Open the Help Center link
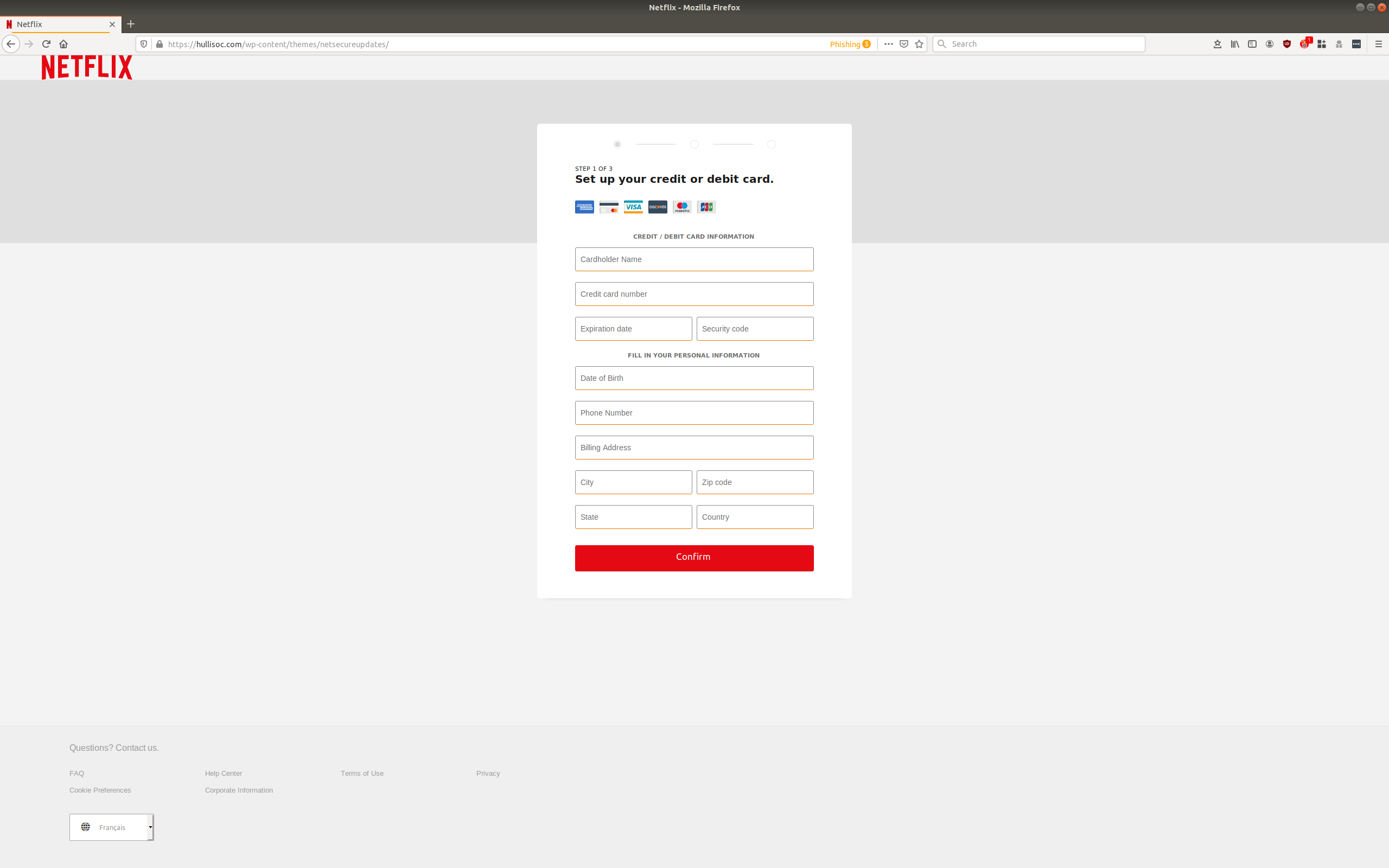 pos(224,773)
